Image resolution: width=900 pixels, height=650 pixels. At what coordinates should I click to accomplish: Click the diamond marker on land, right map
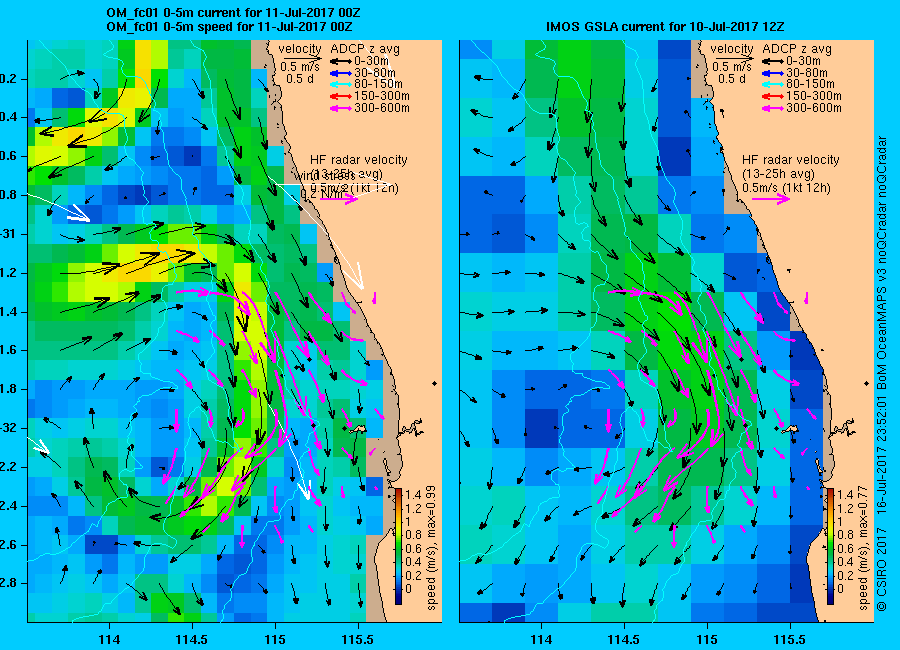coord(867,383)
